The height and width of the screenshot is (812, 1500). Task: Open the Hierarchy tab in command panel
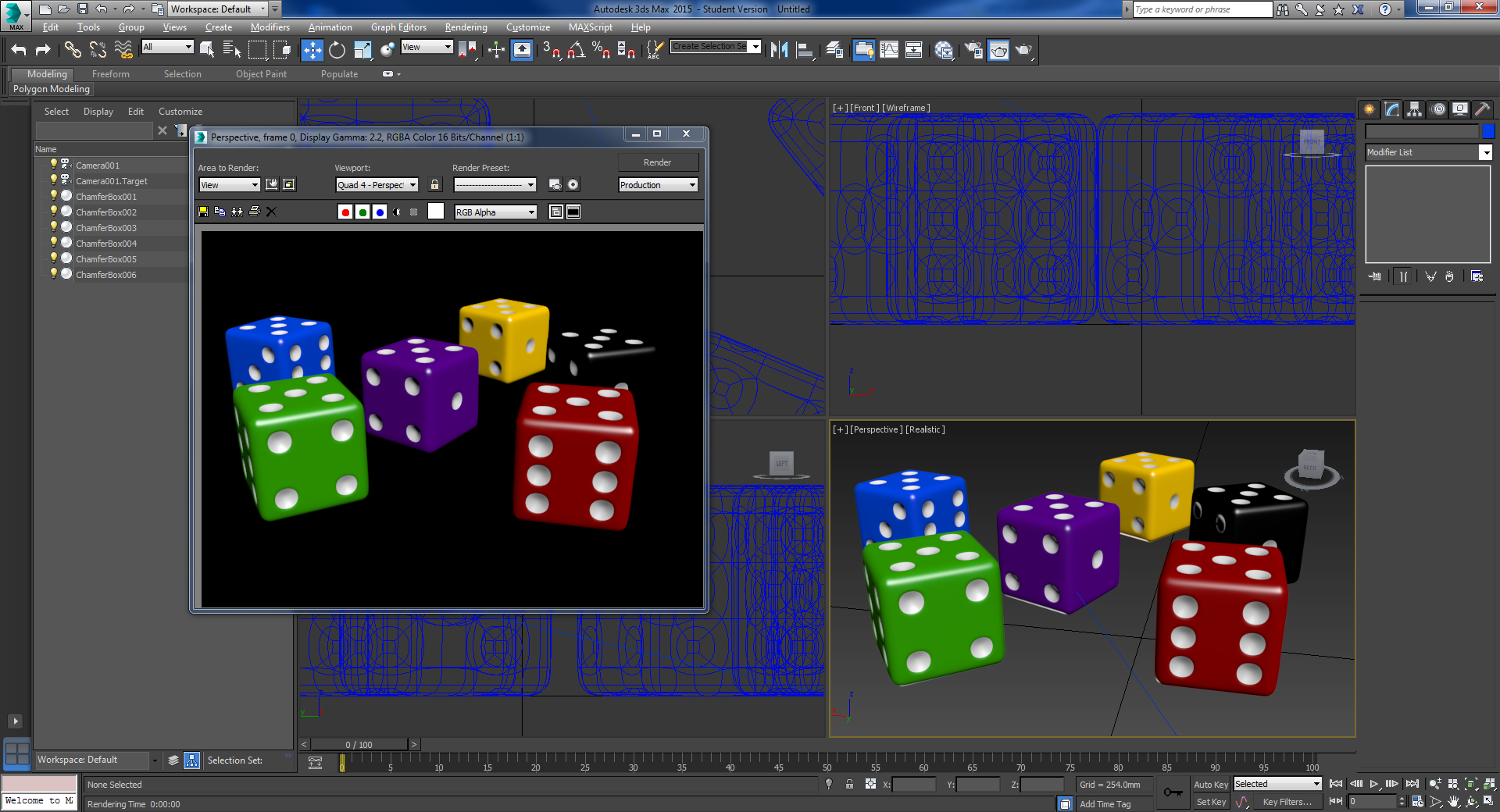point(1414,109)
